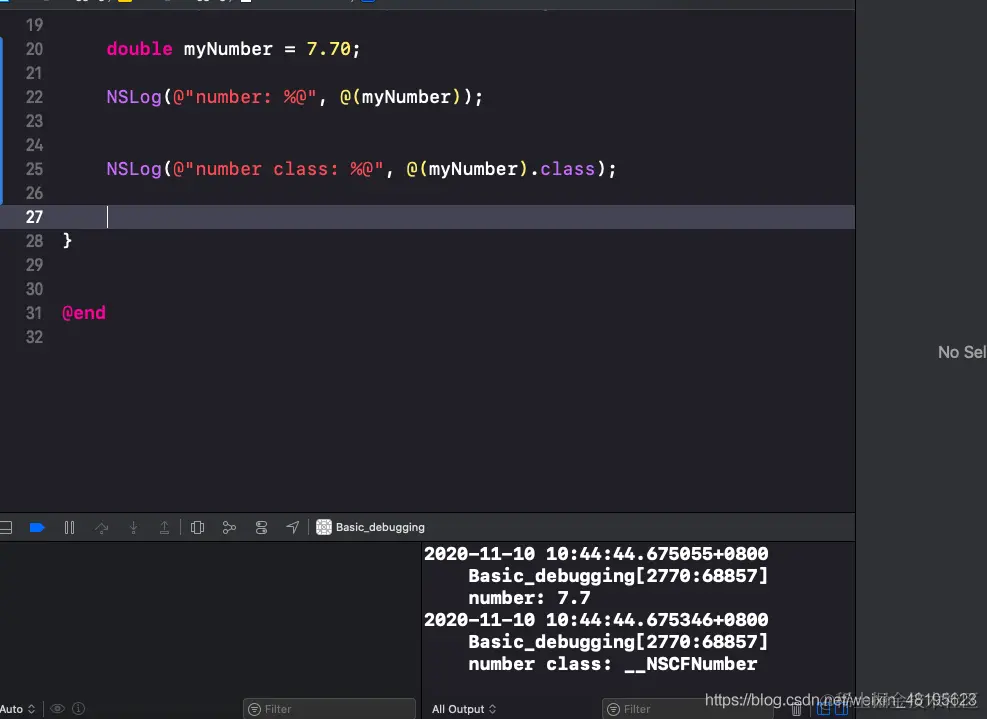Click the Simulate Location arrow icon

coord(293,527)
